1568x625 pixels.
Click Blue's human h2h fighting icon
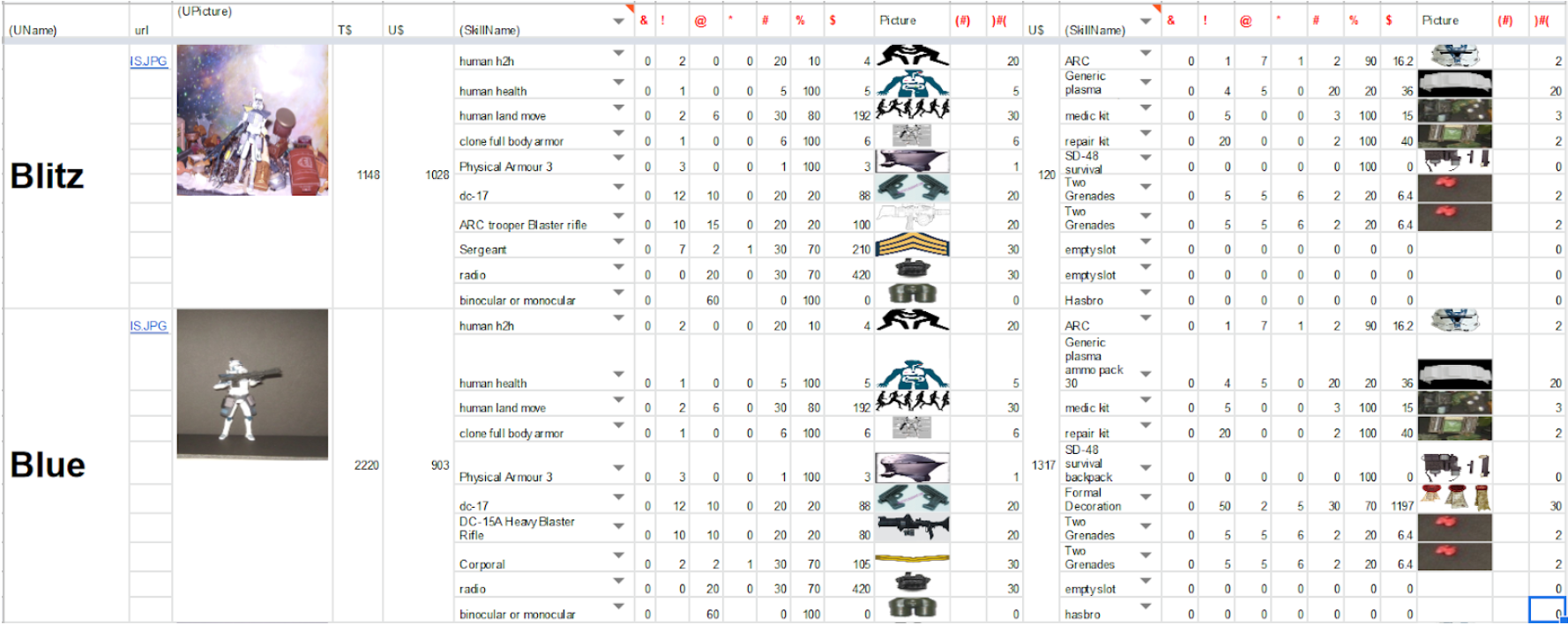coord(912,320)
